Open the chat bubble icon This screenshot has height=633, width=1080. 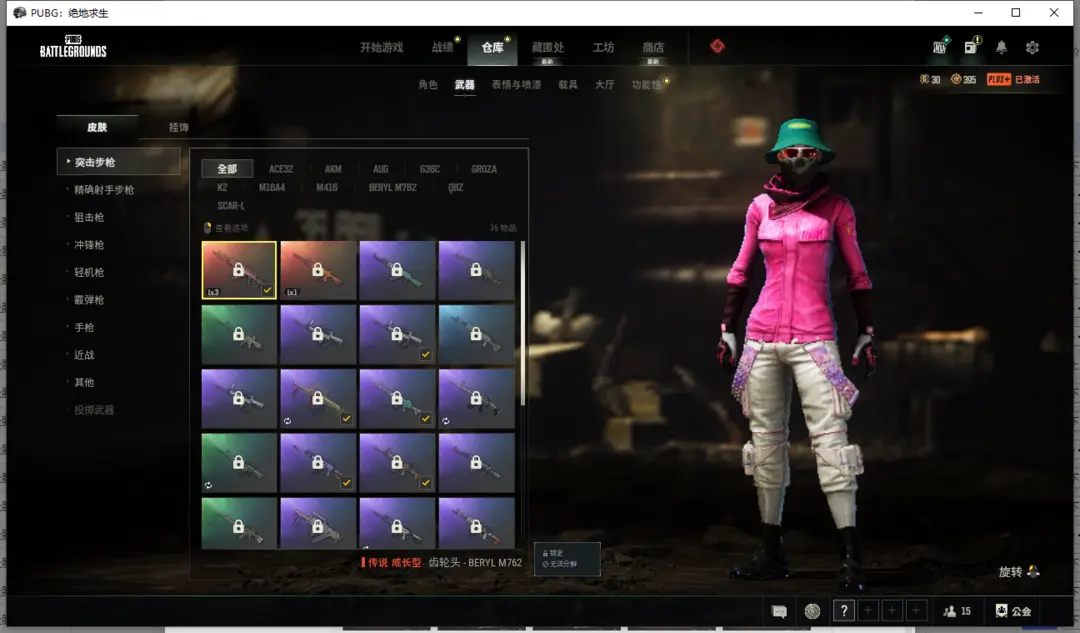[779, 611]
